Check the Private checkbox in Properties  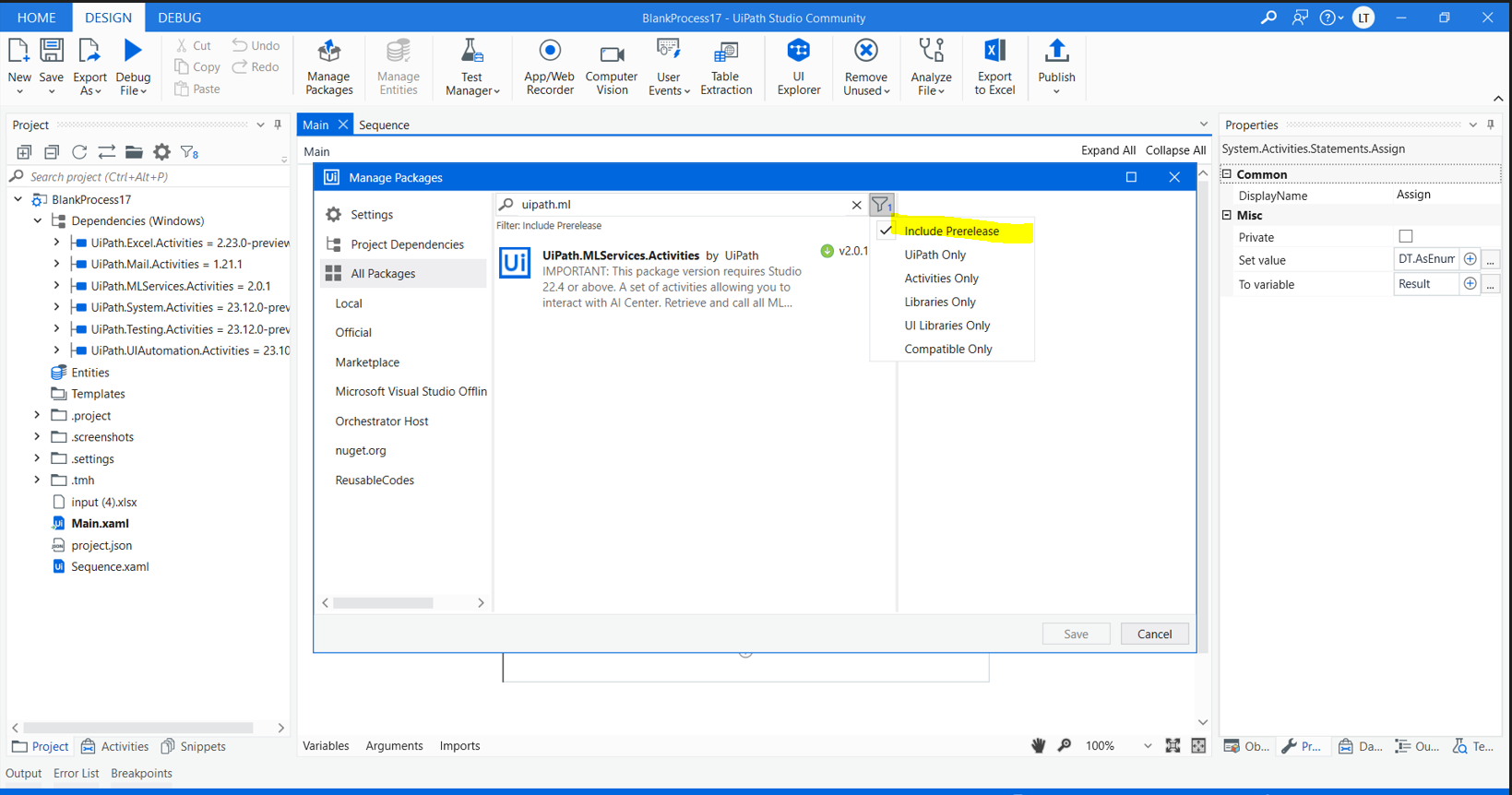pyautogui.click(x=1406, y=237)
